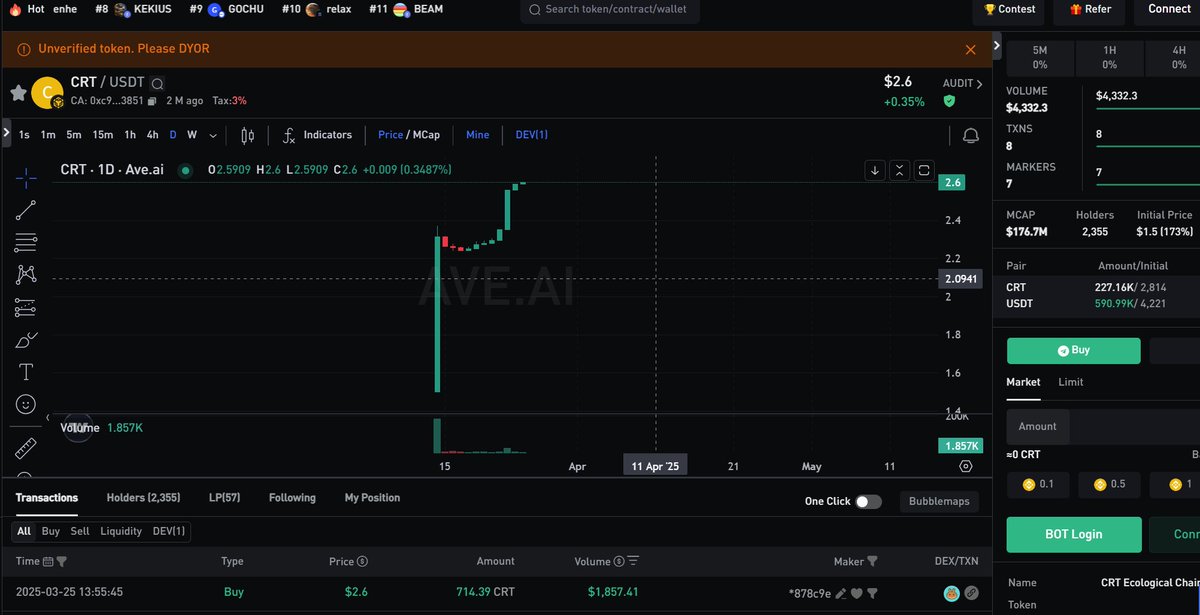Filter transactions to Sell only

pyautogui.click(x=80, y=531)
